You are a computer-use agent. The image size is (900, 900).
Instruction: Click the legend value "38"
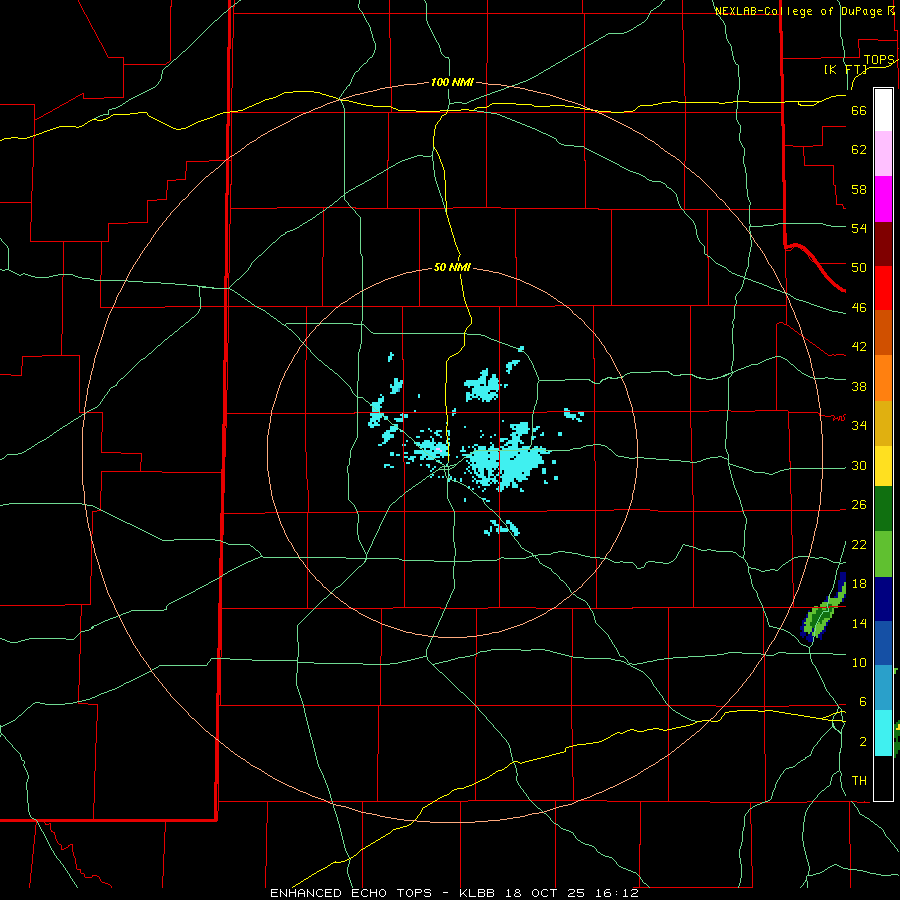(859, 386)
